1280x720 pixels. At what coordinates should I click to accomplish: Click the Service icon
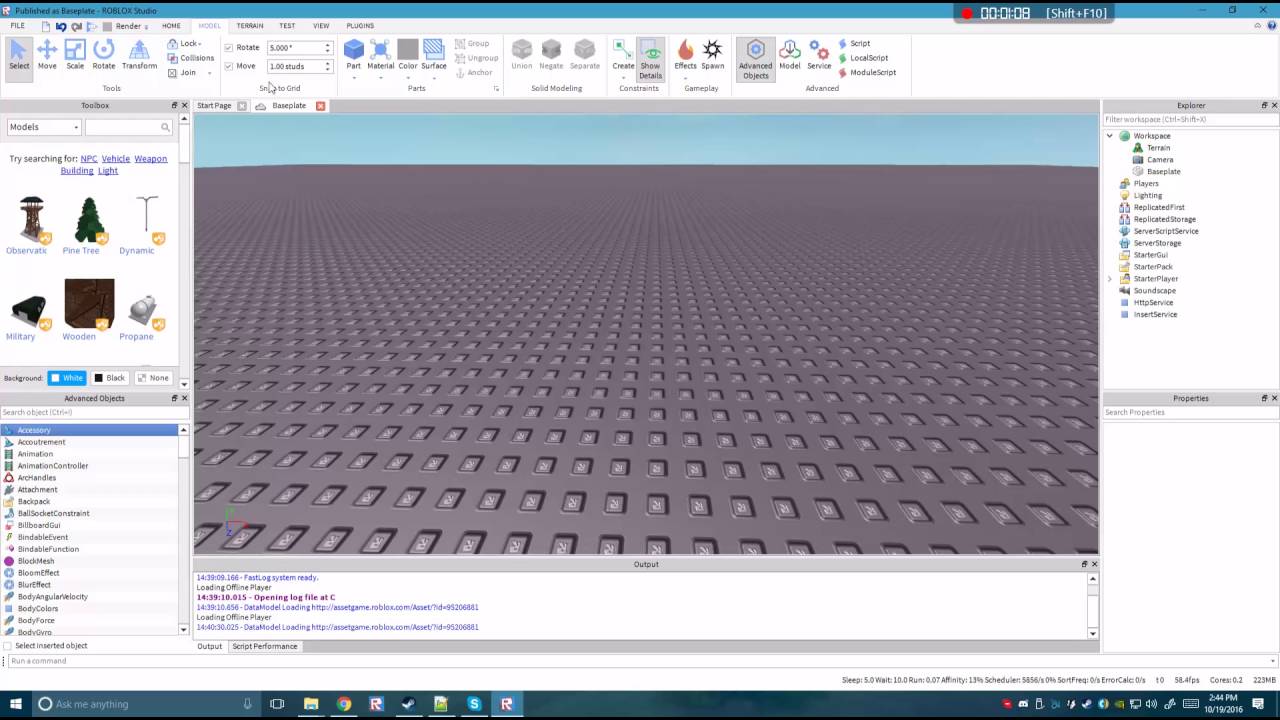pos(819,55)
